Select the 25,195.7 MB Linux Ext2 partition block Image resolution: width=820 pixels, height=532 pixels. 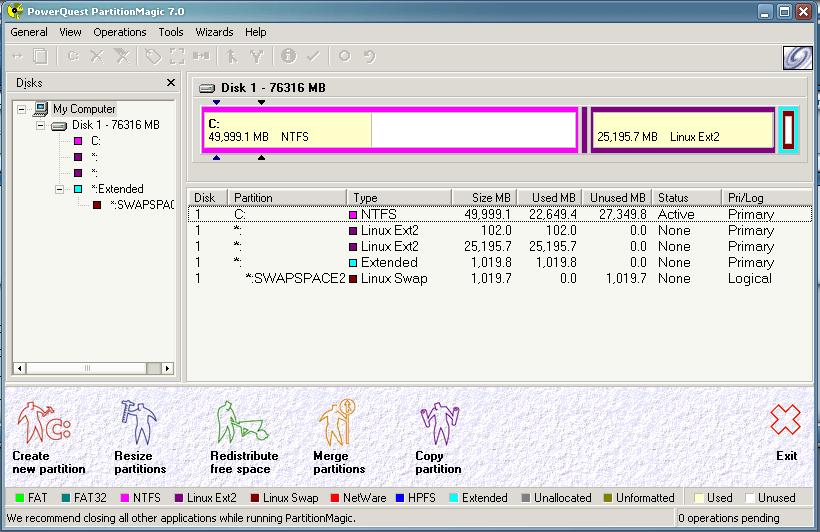[682, 131]
